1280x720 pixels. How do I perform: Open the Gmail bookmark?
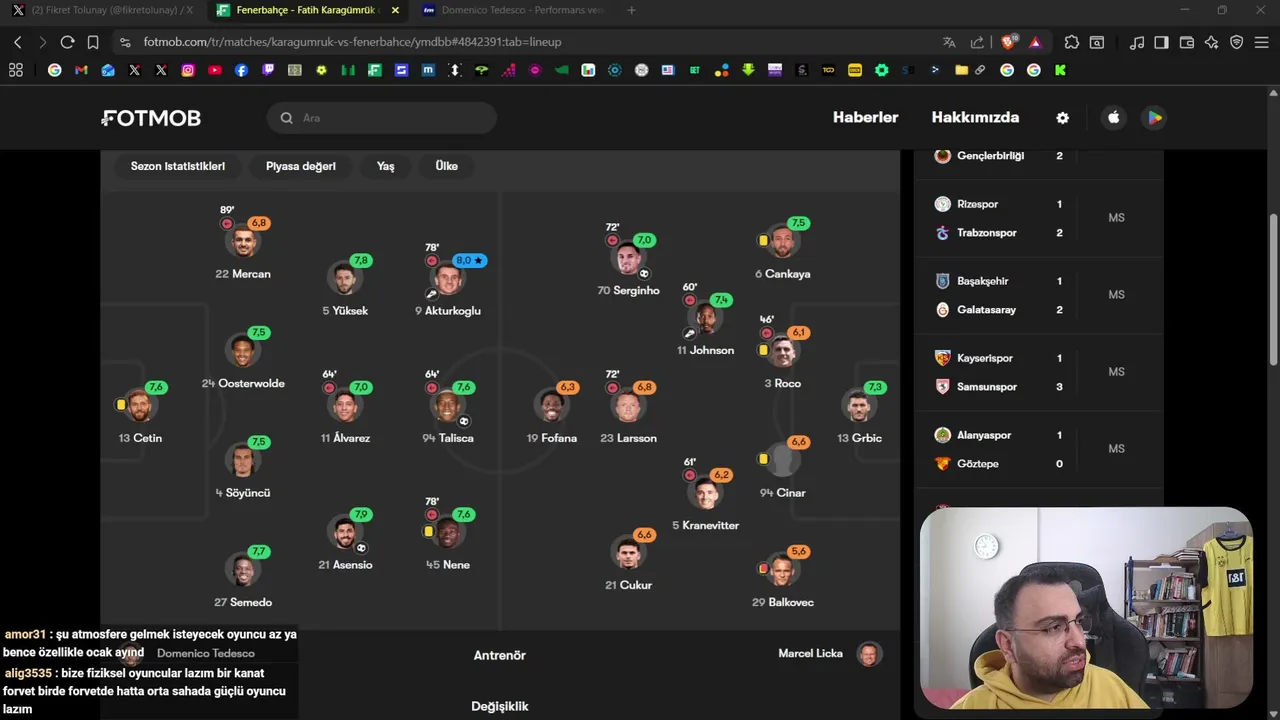point(81,70)
